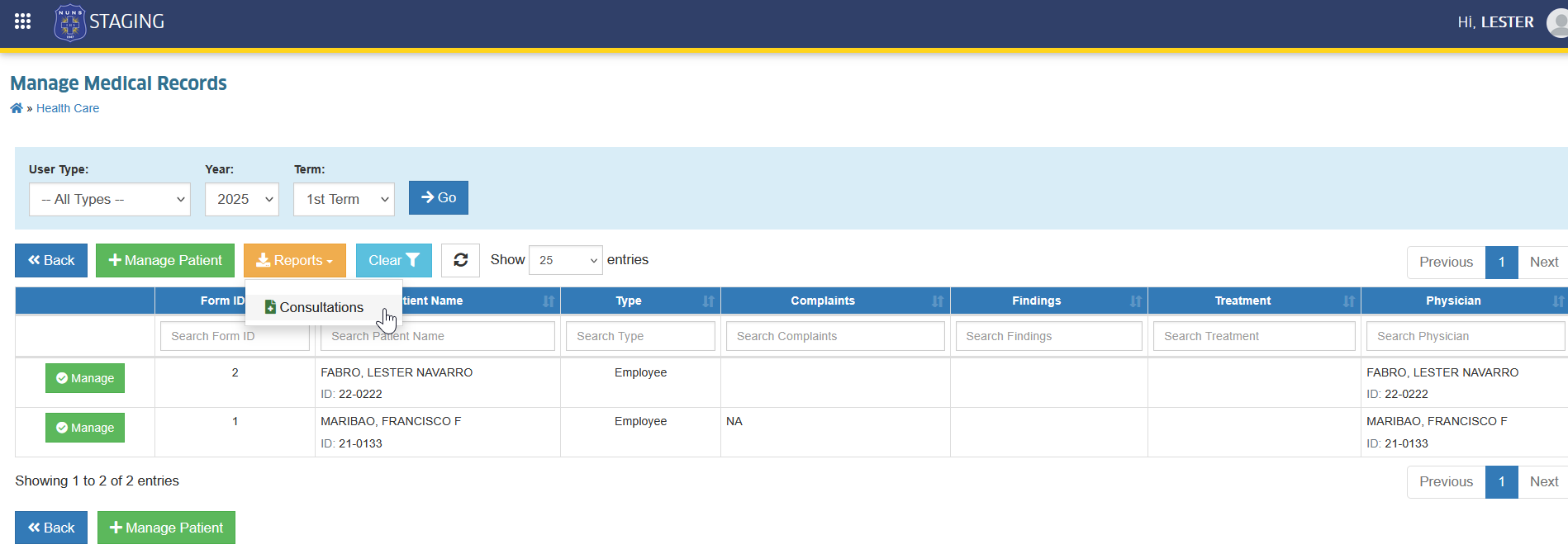Focus the Search Type field
This screenshot has width=1568, height=554.
[640, 336]
